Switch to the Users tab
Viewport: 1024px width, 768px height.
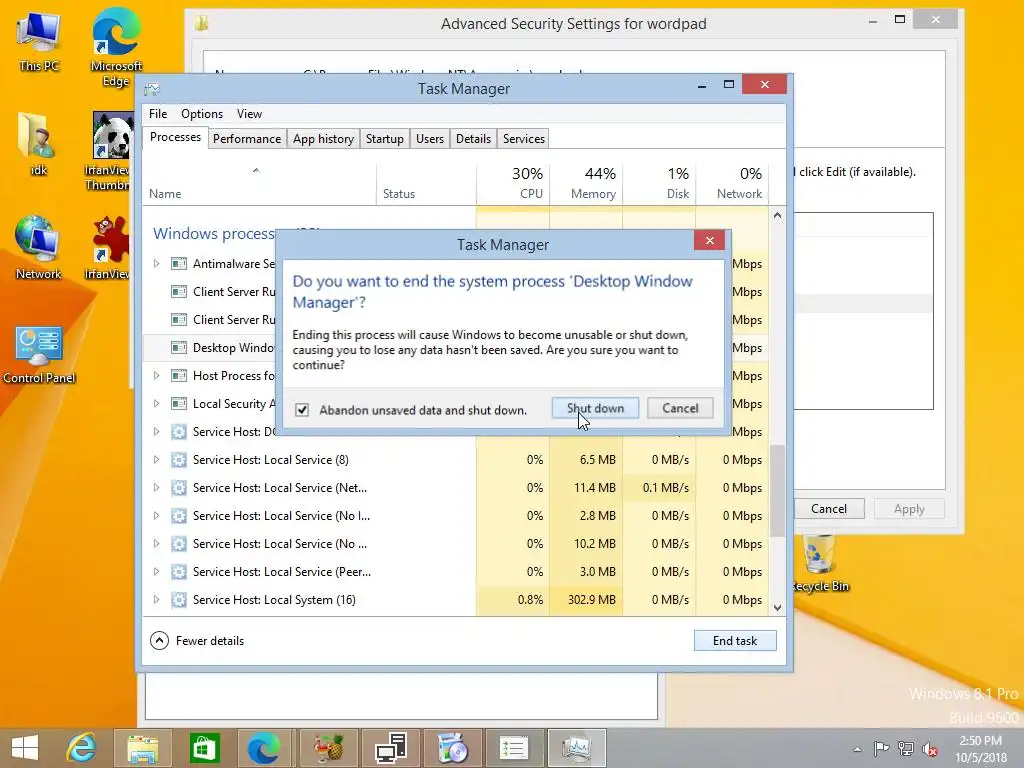point(430,138)
